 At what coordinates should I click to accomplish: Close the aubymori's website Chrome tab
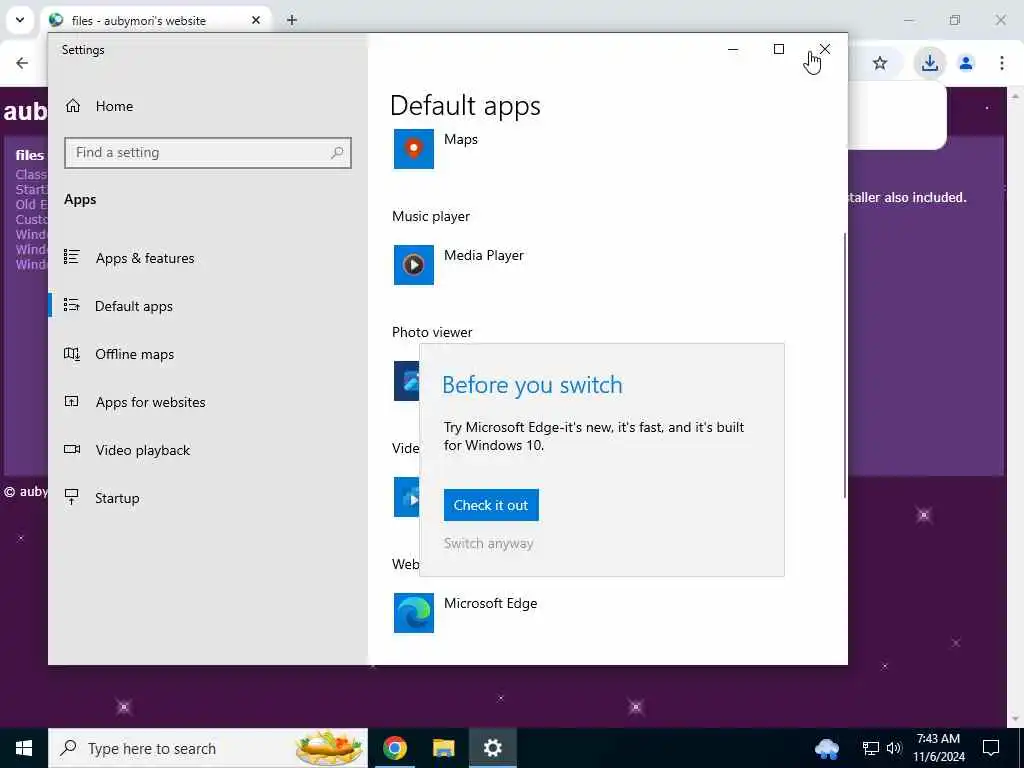[256, 20]
